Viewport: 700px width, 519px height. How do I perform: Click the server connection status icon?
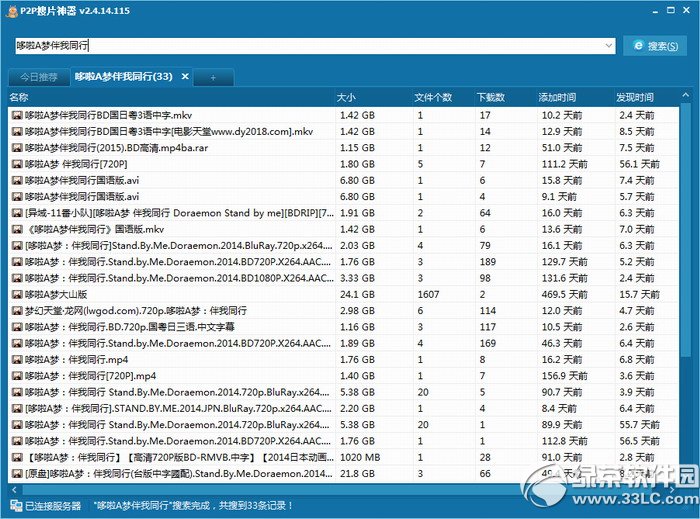[x=16, y=506]
